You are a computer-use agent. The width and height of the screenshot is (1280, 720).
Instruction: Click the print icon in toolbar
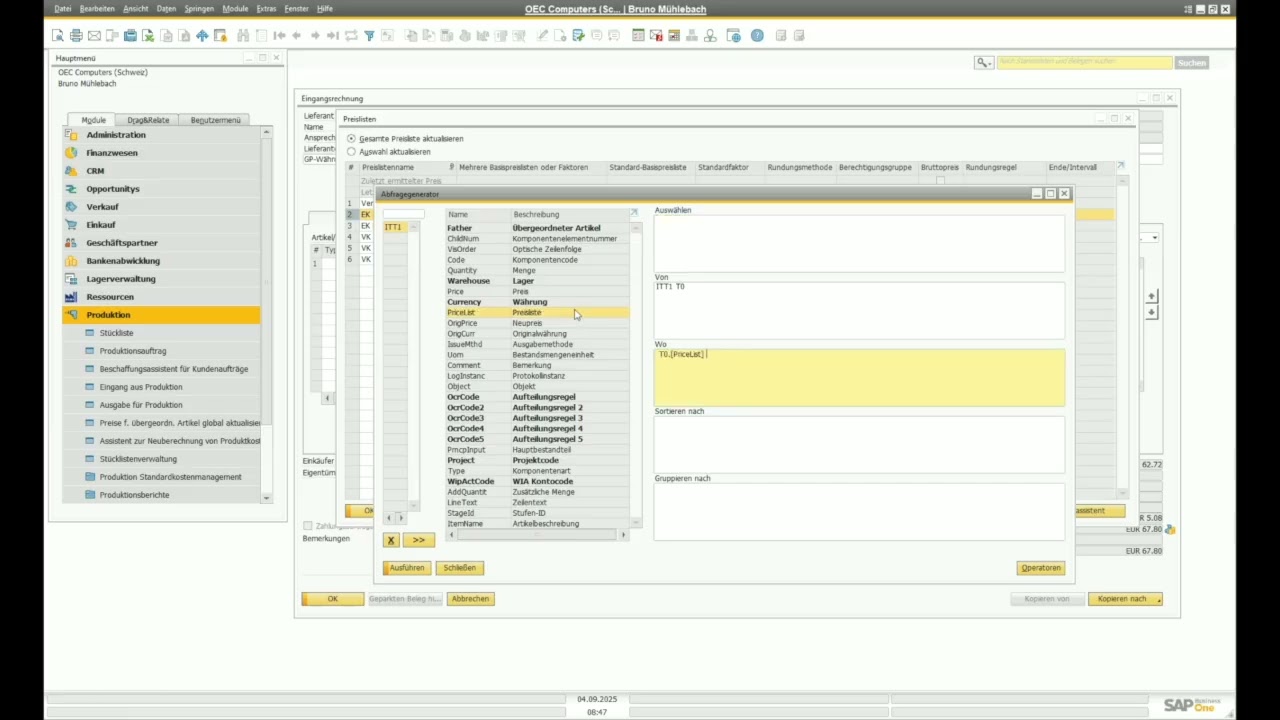tap(76, 36)
